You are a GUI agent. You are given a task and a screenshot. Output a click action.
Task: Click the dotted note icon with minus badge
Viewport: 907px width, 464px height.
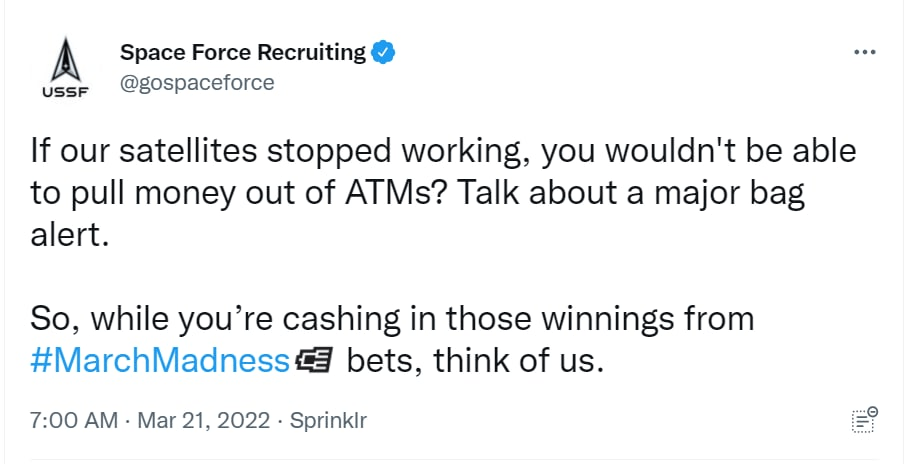click(862, 421)
